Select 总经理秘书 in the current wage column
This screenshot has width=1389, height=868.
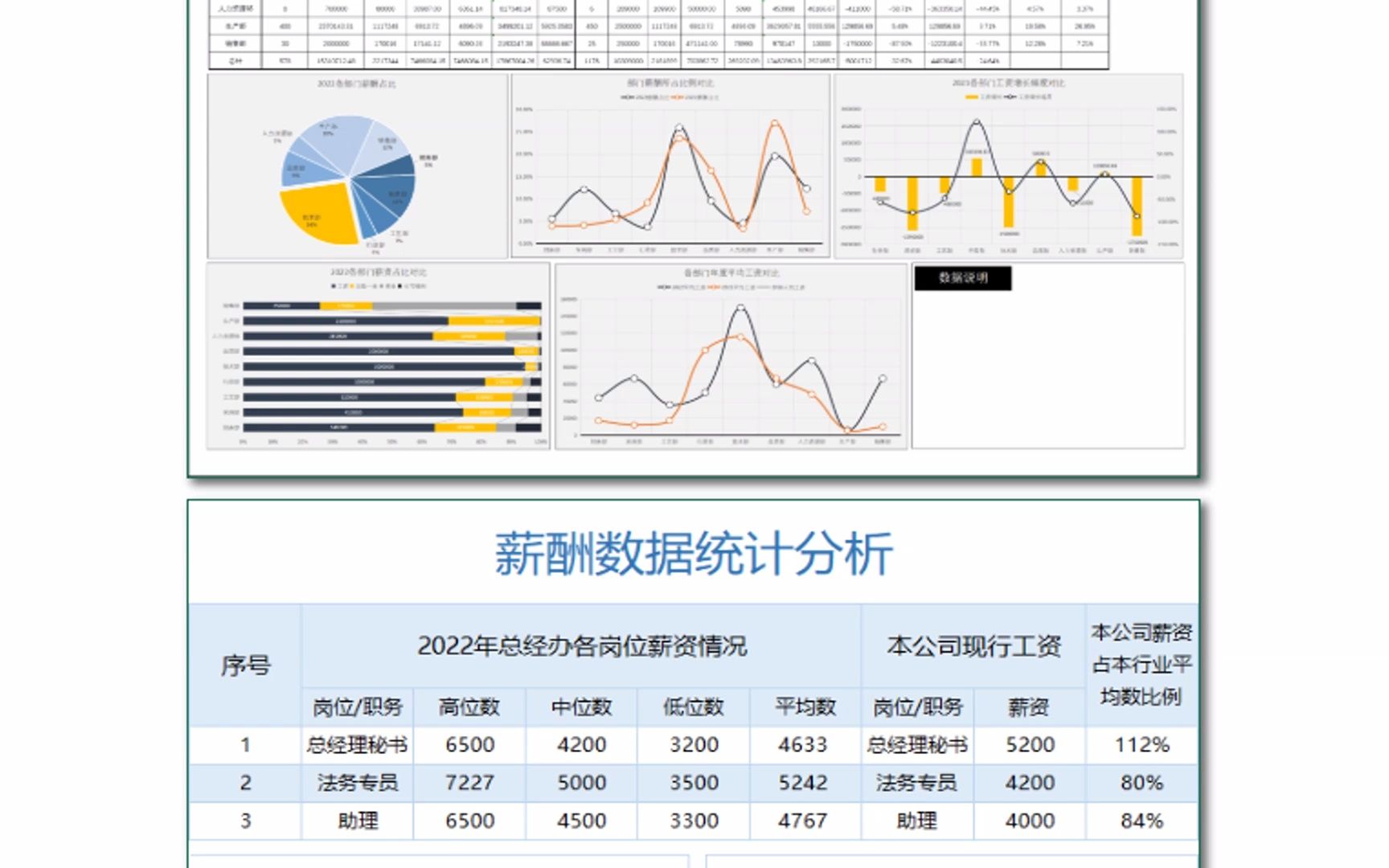(x=917, y=745)
